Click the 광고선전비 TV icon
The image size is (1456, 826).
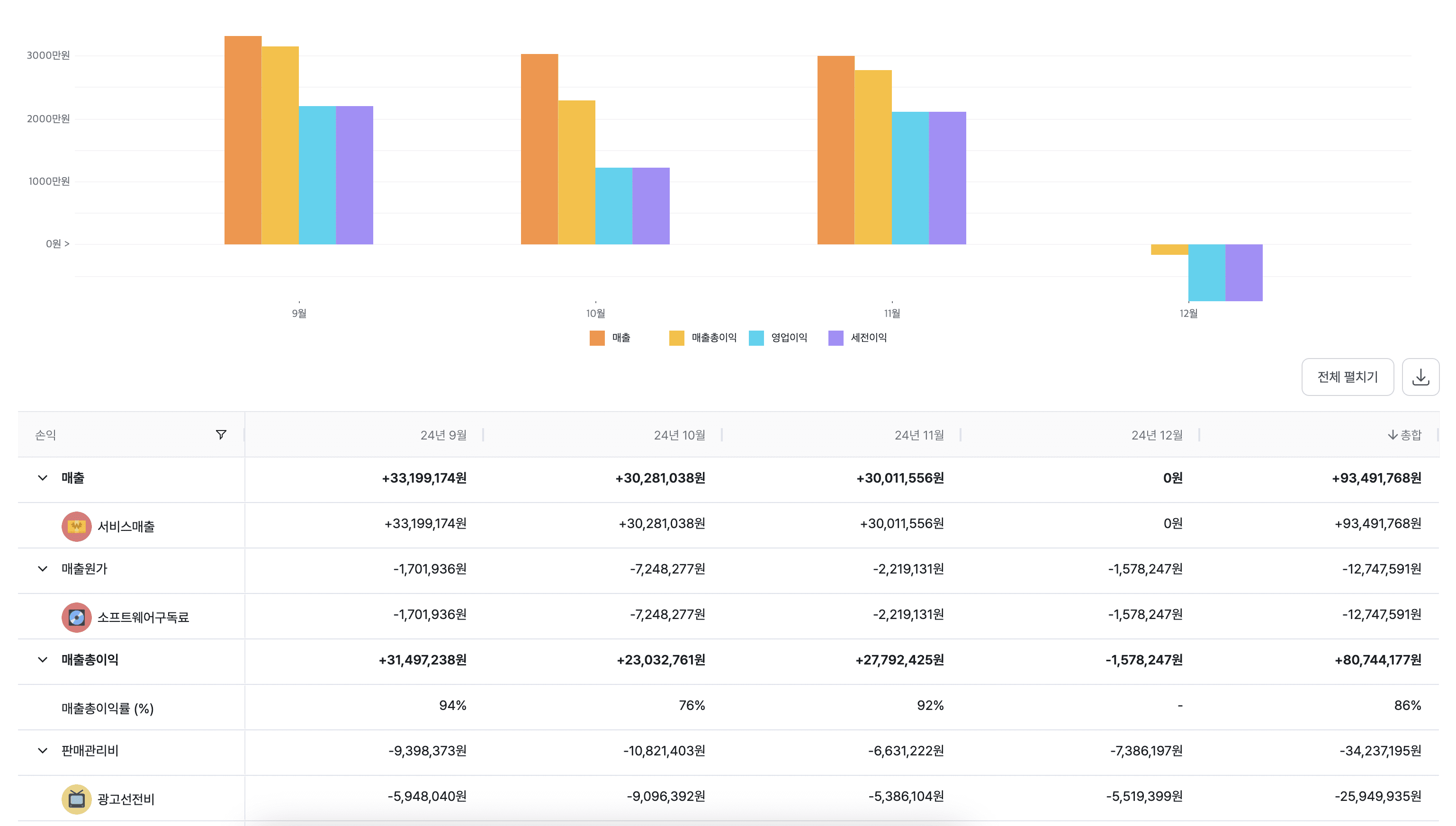77,799
